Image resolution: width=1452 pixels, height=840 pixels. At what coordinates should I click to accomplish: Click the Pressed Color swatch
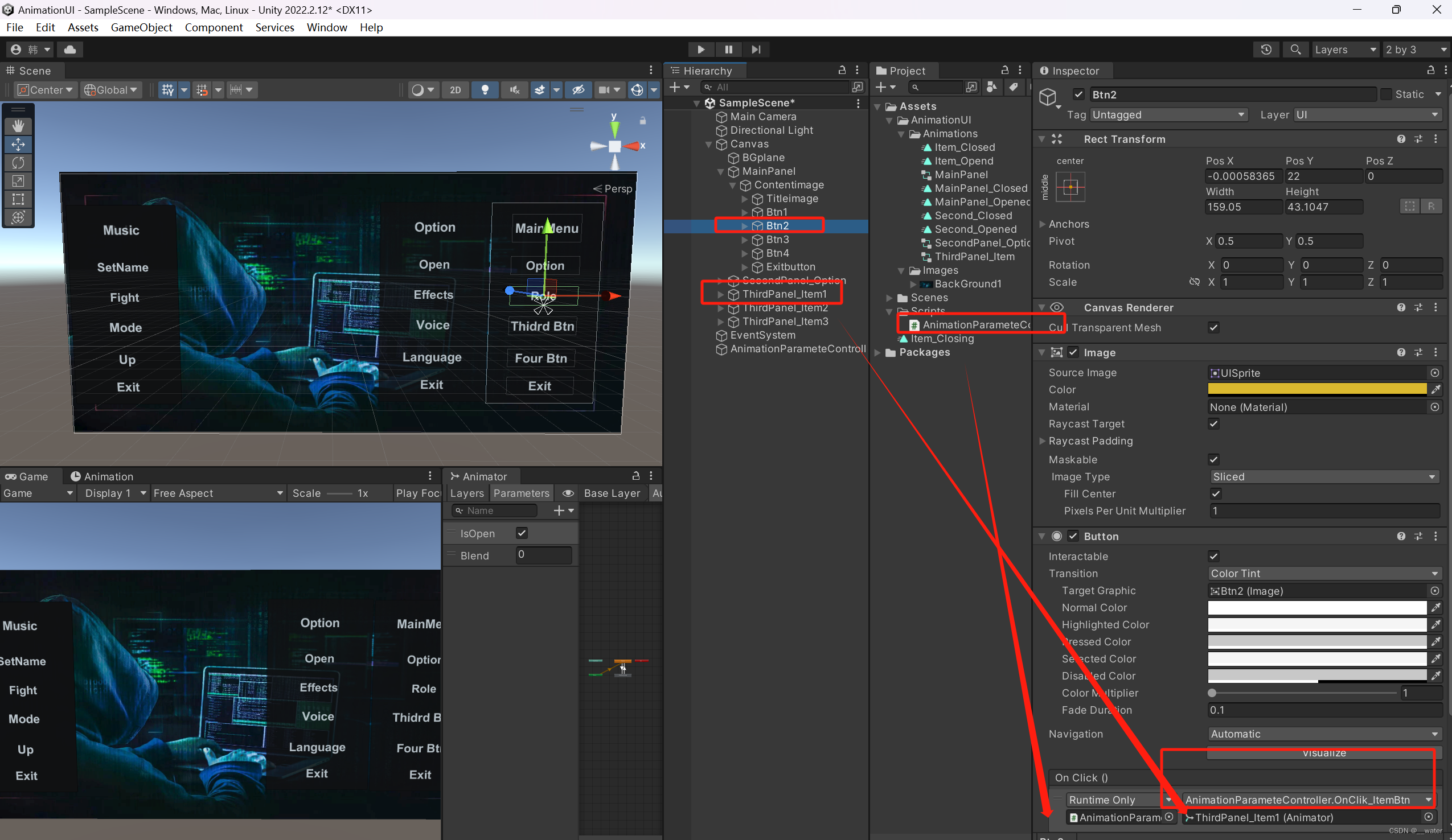[x=1316, y=641]
